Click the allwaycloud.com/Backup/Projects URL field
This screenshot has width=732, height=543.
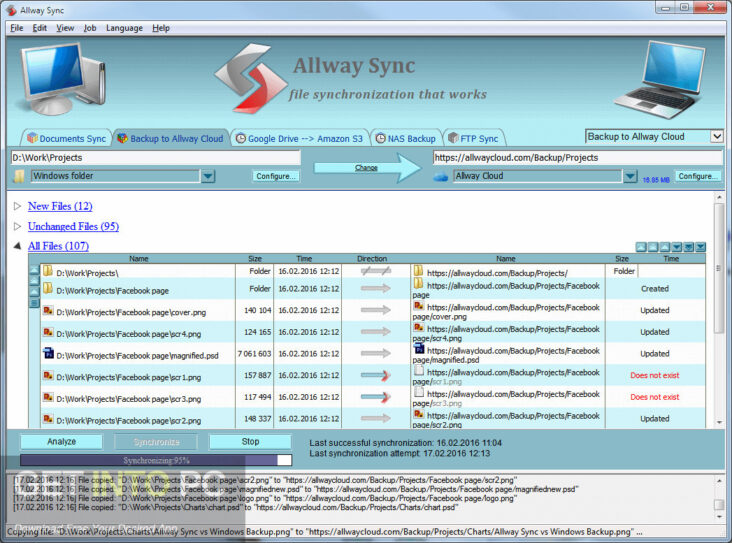[577, 157]
